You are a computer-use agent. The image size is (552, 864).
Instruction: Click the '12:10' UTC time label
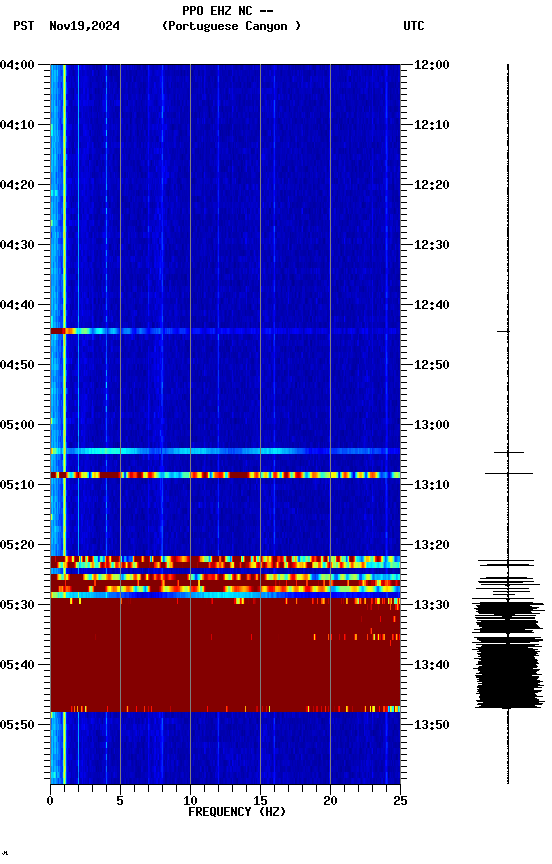coord(432,125)
